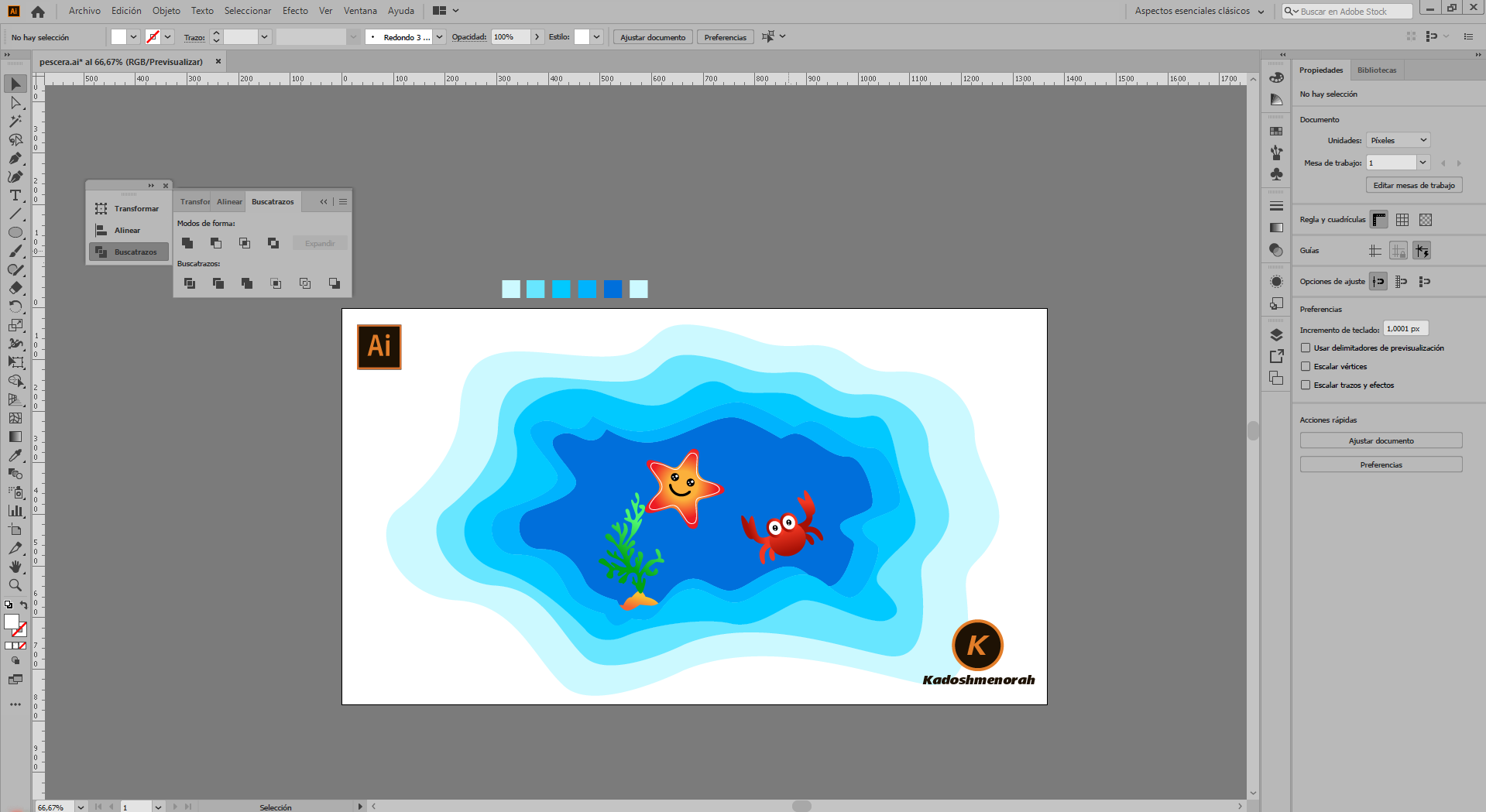Switch to Alinear tab in floating panel
This screenshot has height=812, width=1486.
(229, 201)
